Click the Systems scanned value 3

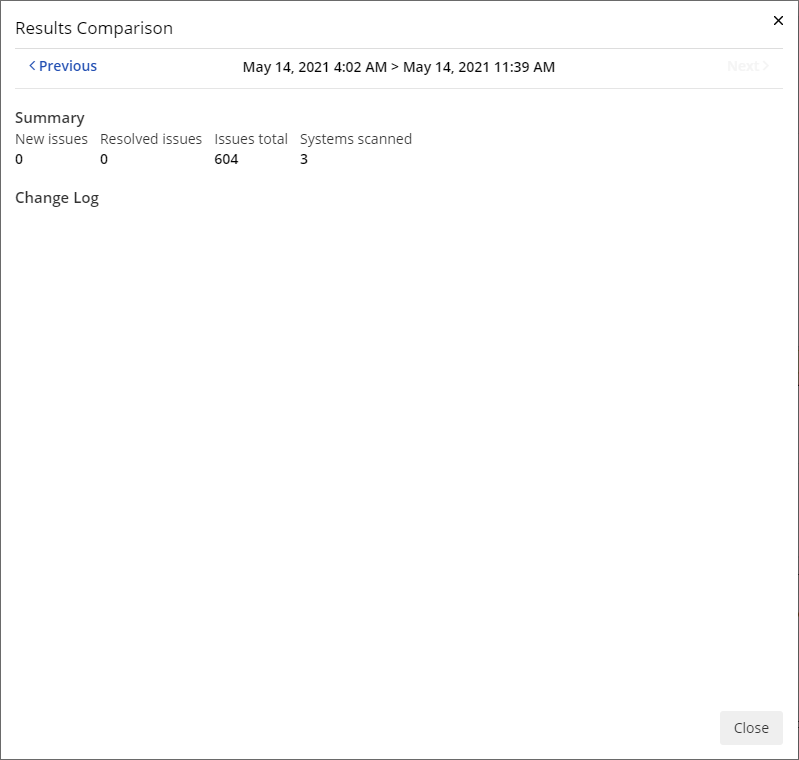pyautogui.click(x=304, y=159)
